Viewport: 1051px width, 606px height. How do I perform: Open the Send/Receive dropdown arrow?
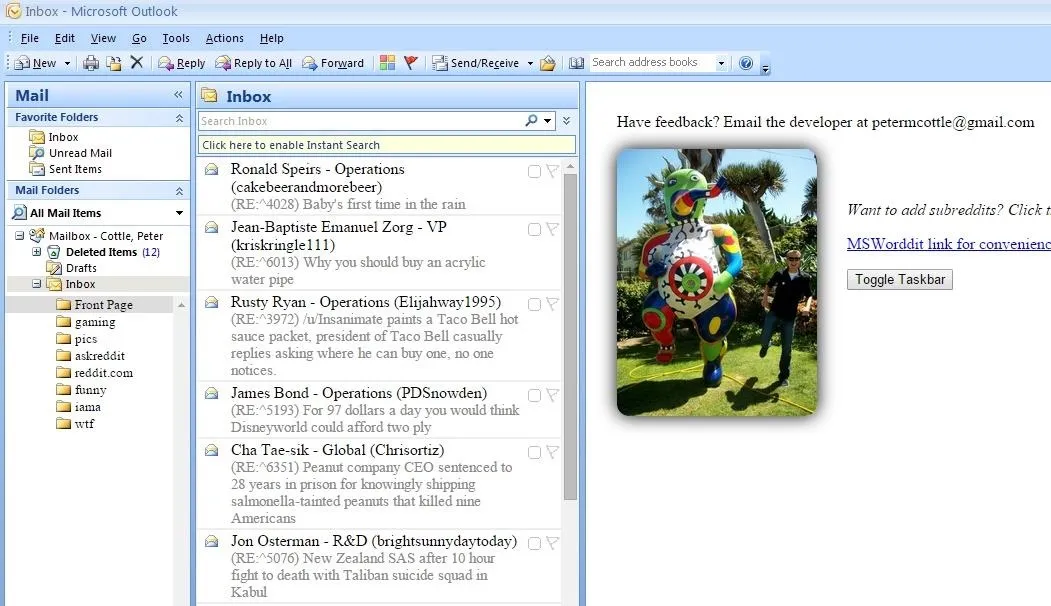coord(530,64)
